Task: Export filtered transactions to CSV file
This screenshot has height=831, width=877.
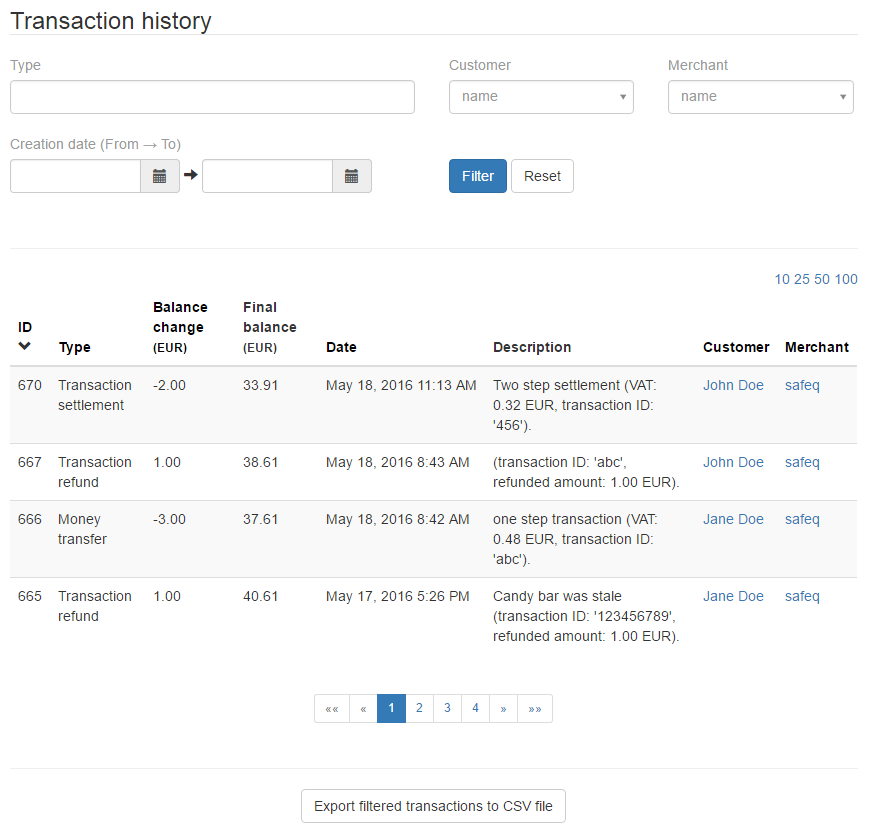Action: (x=433, y=806)
